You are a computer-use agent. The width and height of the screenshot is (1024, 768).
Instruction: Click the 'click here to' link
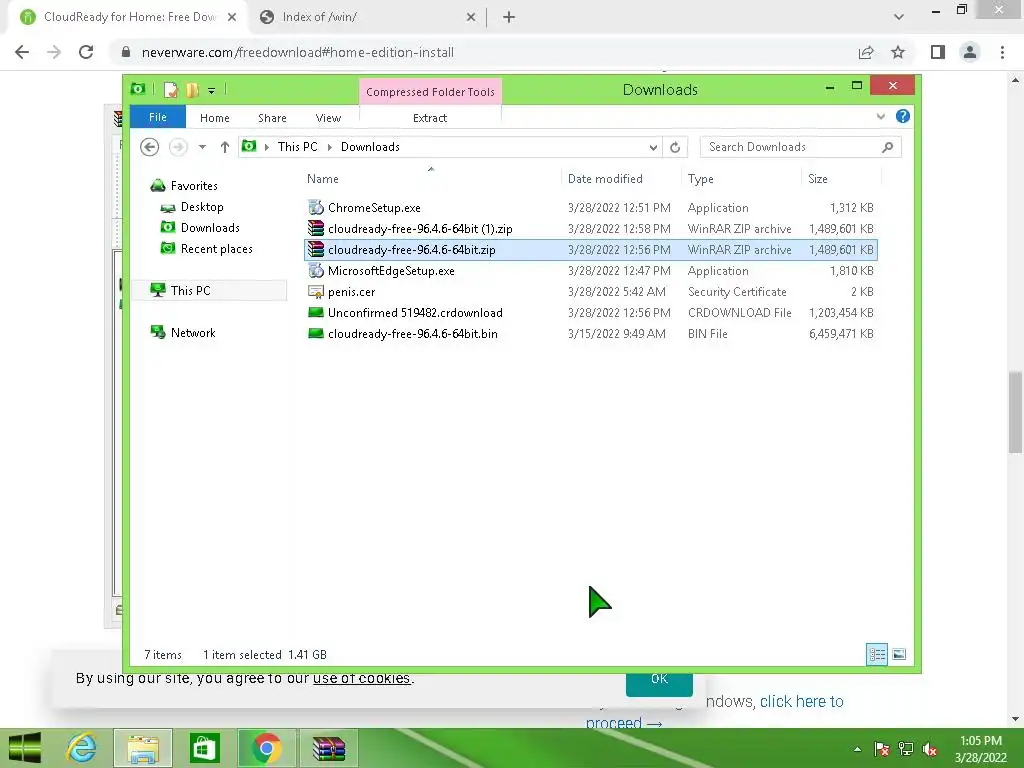pyautogui.click(x=802, y=701)
